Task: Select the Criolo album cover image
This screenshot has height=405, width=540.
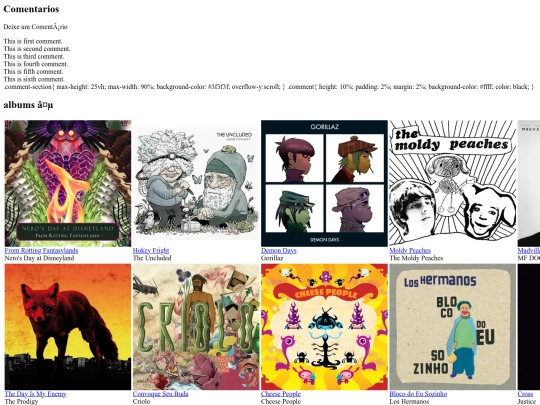Action: tap(196, 327)
